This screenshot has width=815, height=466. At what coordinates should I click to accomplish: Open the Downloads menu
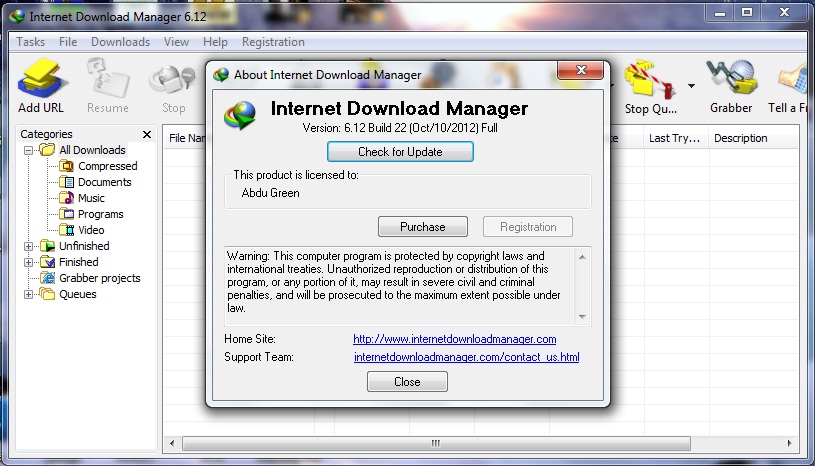[121, 42]
